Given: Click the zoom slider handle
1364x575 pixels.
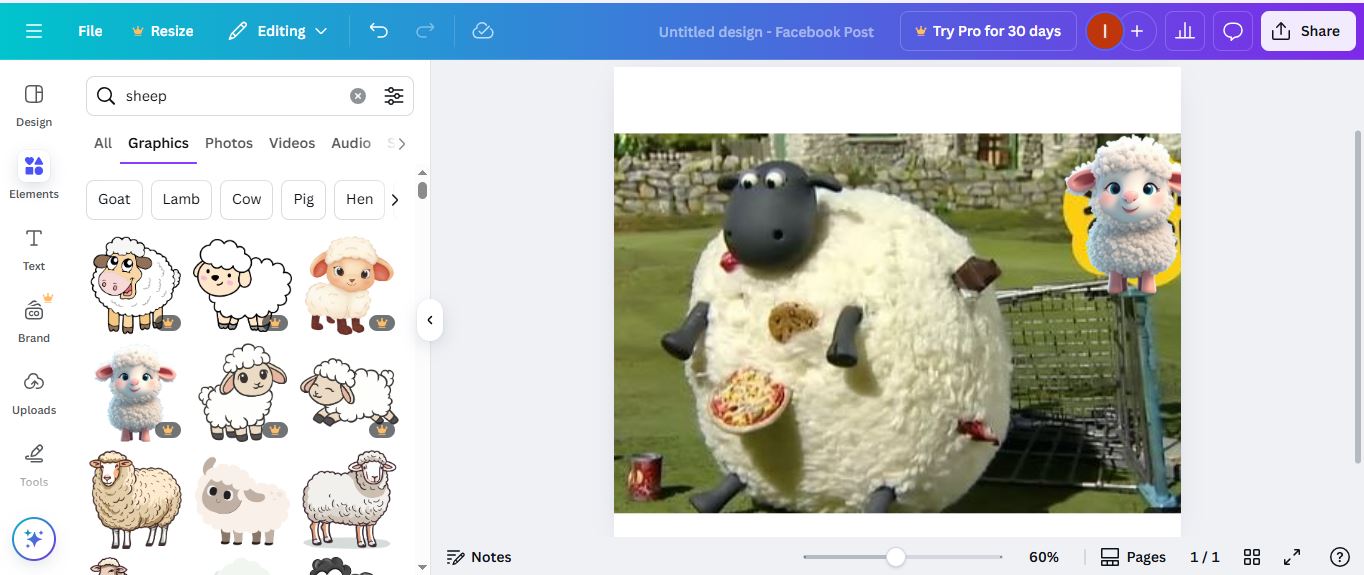Looking at the screenshot, I should click(x=896, y=557).
